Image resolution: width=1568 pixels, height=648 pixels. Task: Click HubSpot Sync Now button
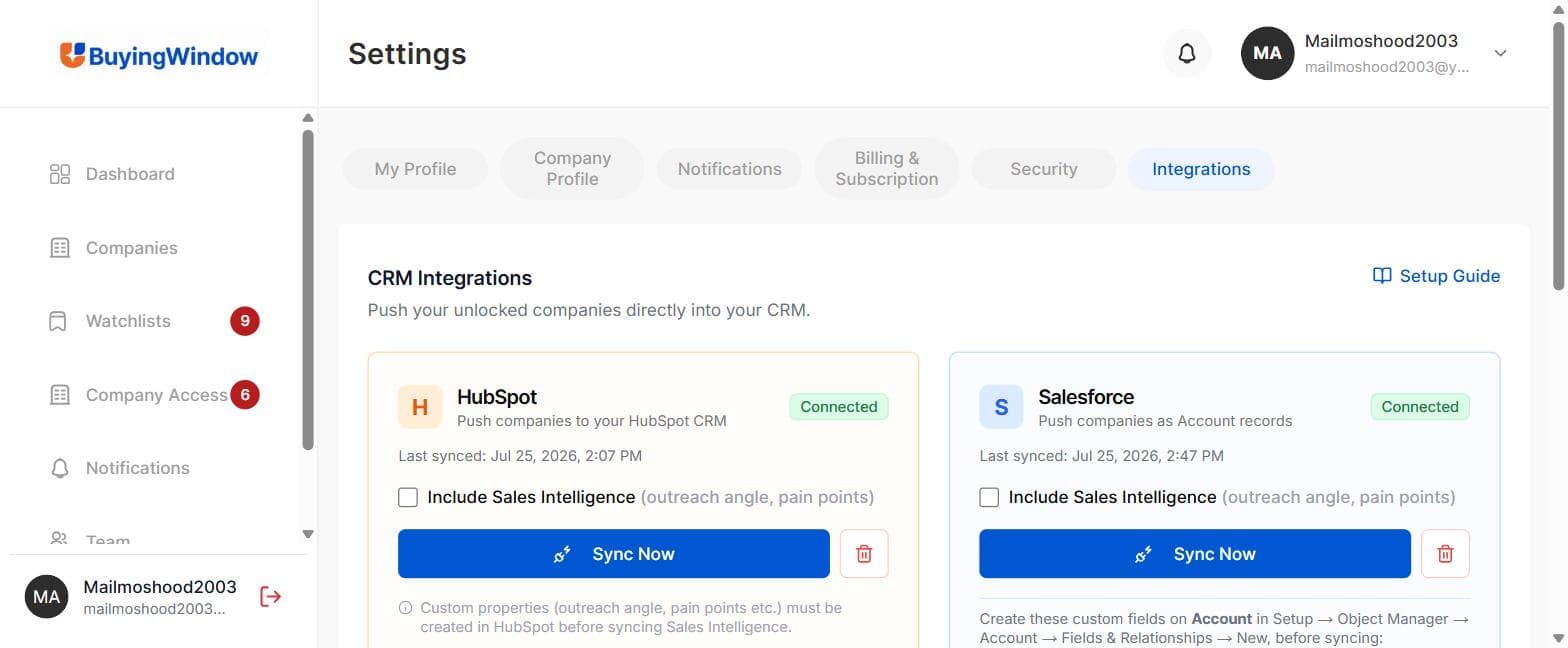click(614, 554)
